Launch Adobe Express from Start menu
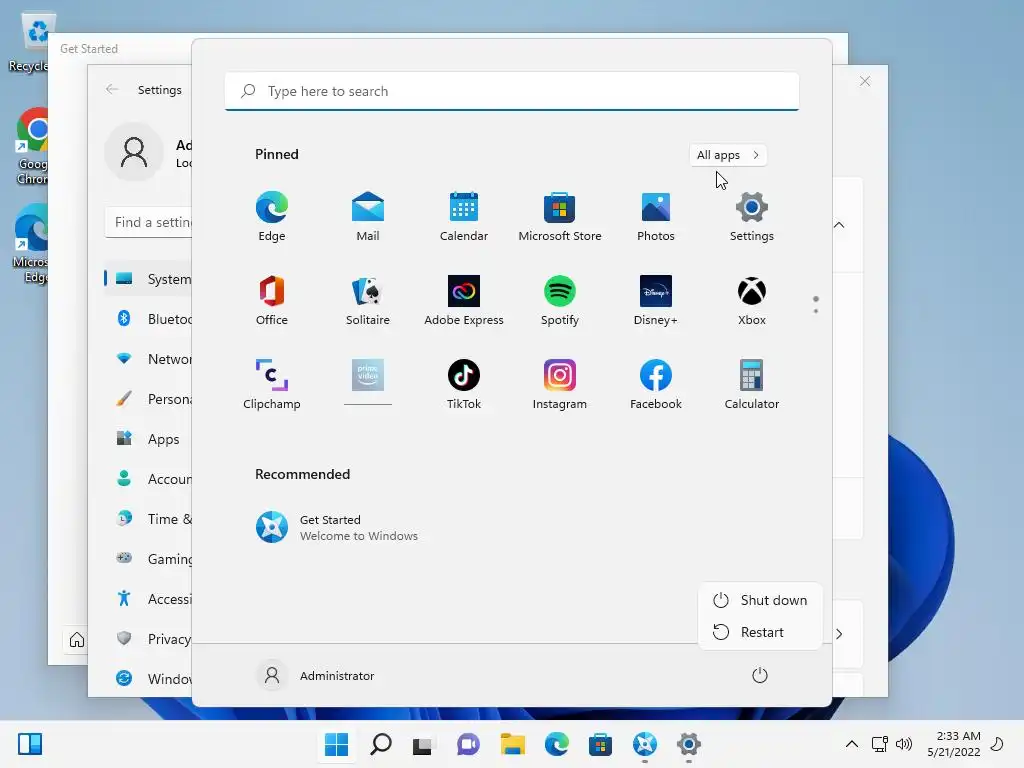 [464, 300]
